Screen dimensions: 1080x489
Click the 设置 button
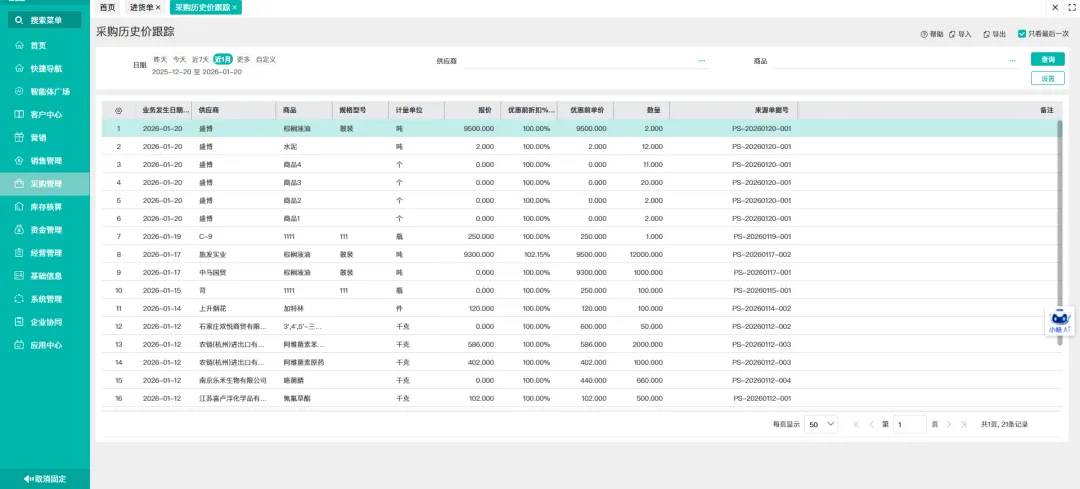[1048, 79]
